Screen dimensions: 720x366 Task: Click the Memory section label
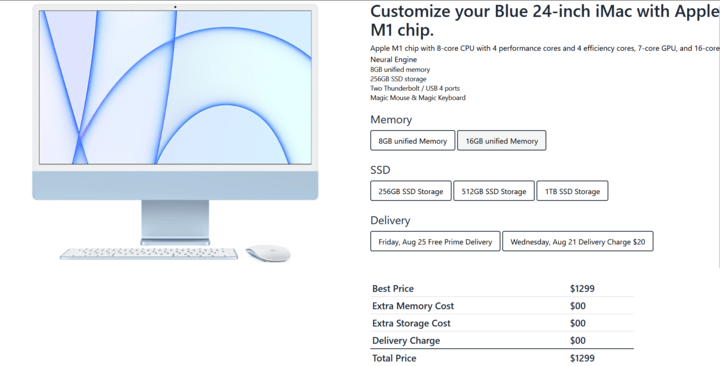(391, 119)
